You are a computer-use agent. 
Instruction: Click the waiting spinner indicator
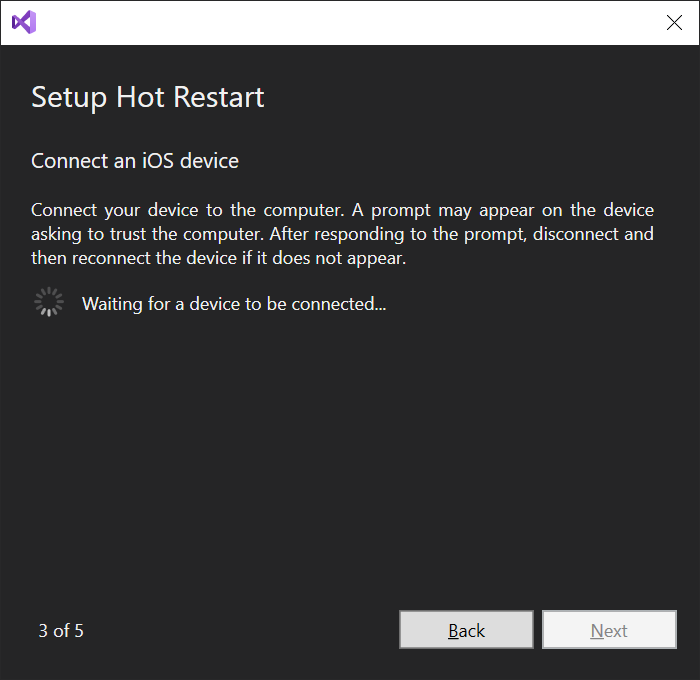[x=49, y=302]
